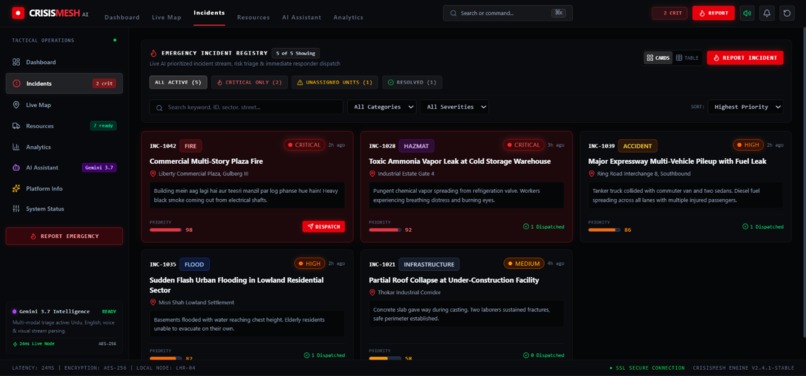The width and height of the screenshot is (806, 376).
Task: Switch to Table view
Action: pos(687,58)
